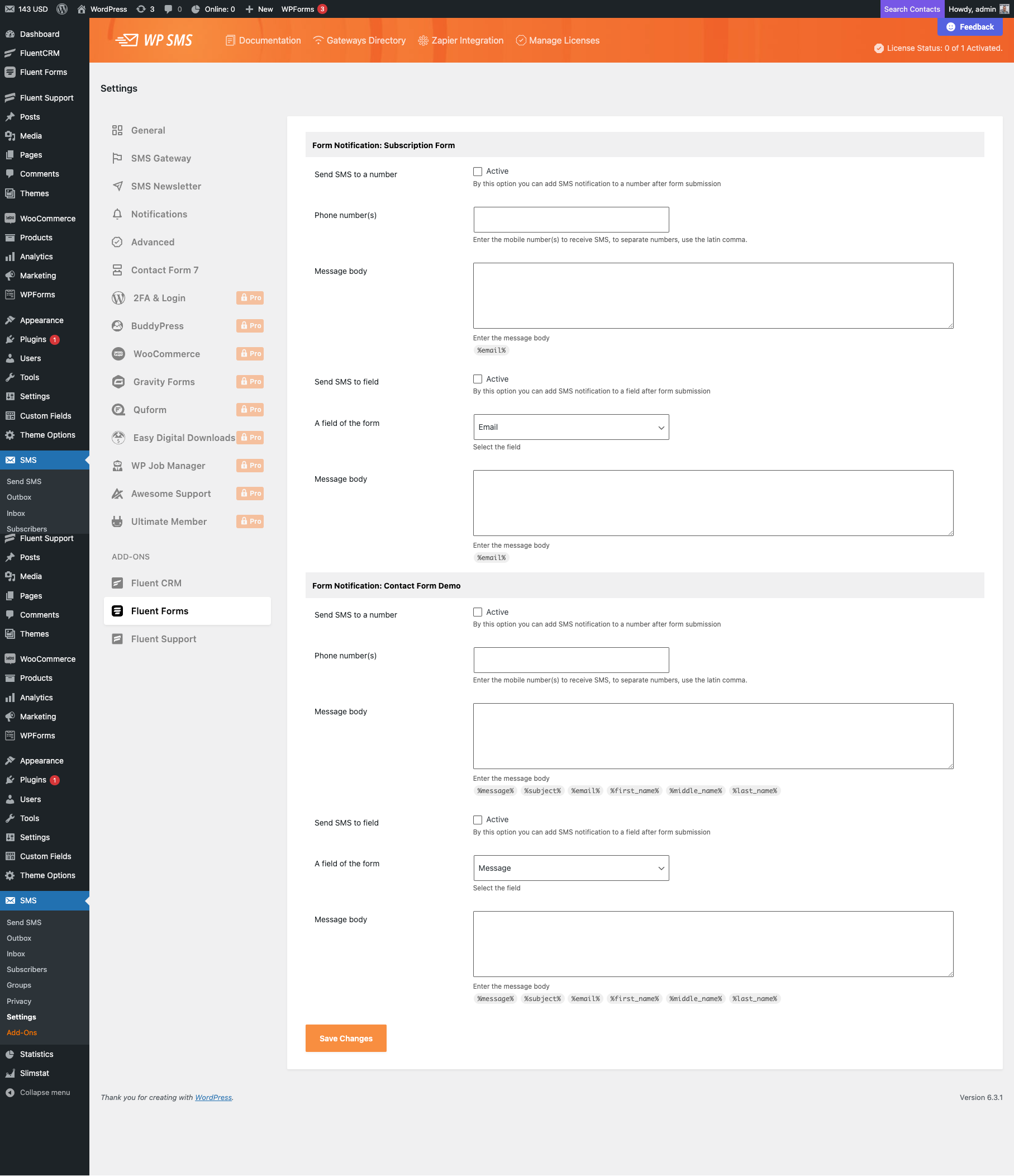Screen dimensions: 1014x1176
Task: Click the Fluent CRM add-on icon
Action: coord(117,583)
